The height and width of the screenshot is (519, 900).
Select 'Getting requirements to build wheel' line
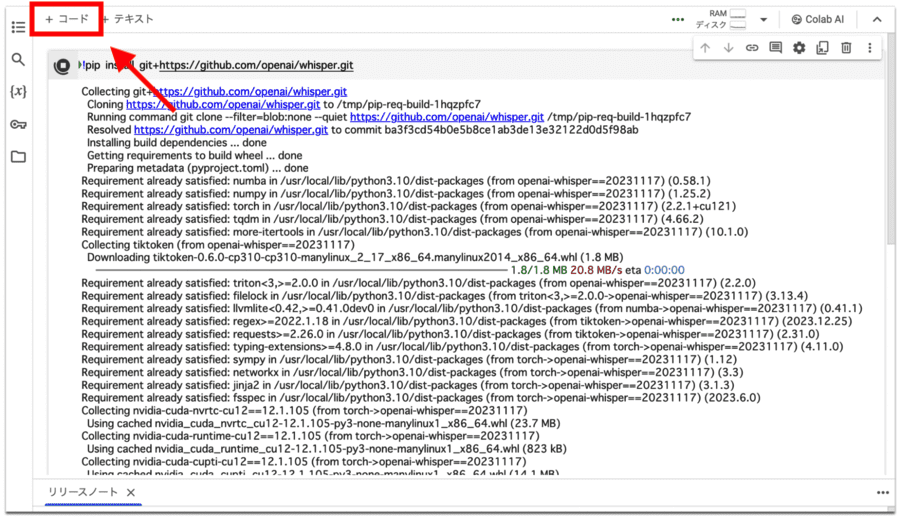195,156
